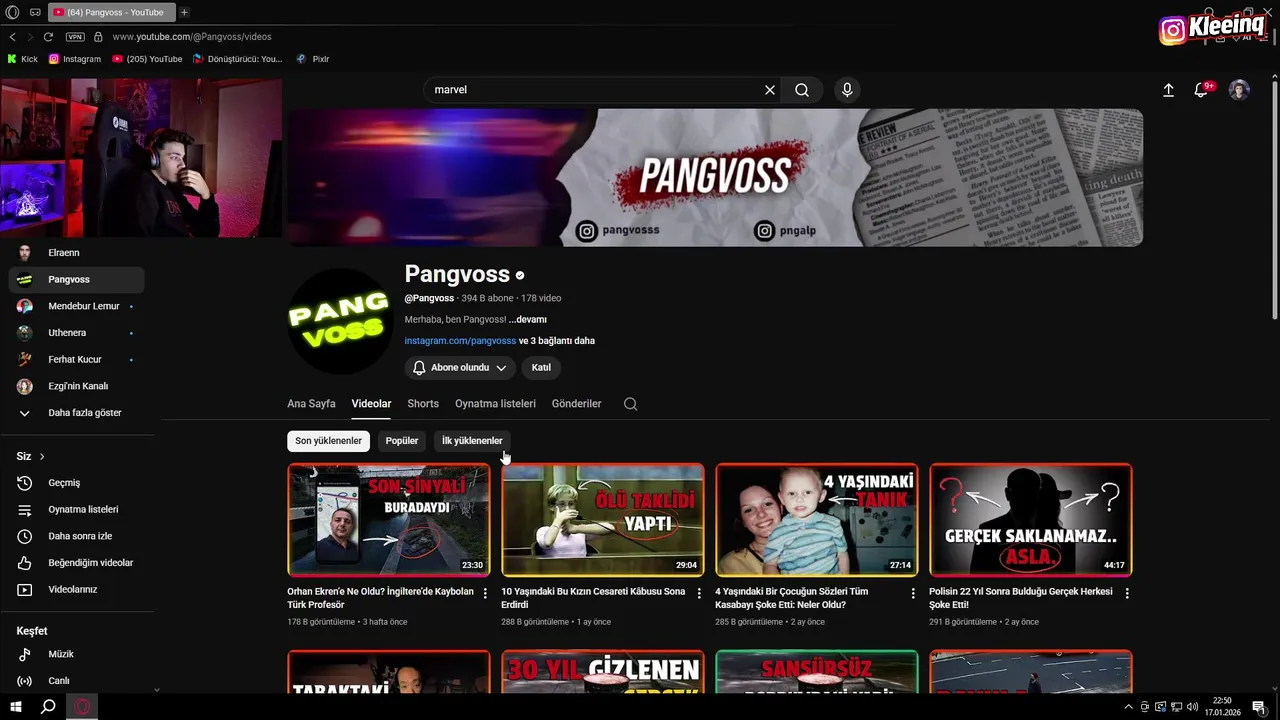This screenshot has width=1280, height=720.
Task: Open the Pixlr bookmark
Action: pos(313,59)
